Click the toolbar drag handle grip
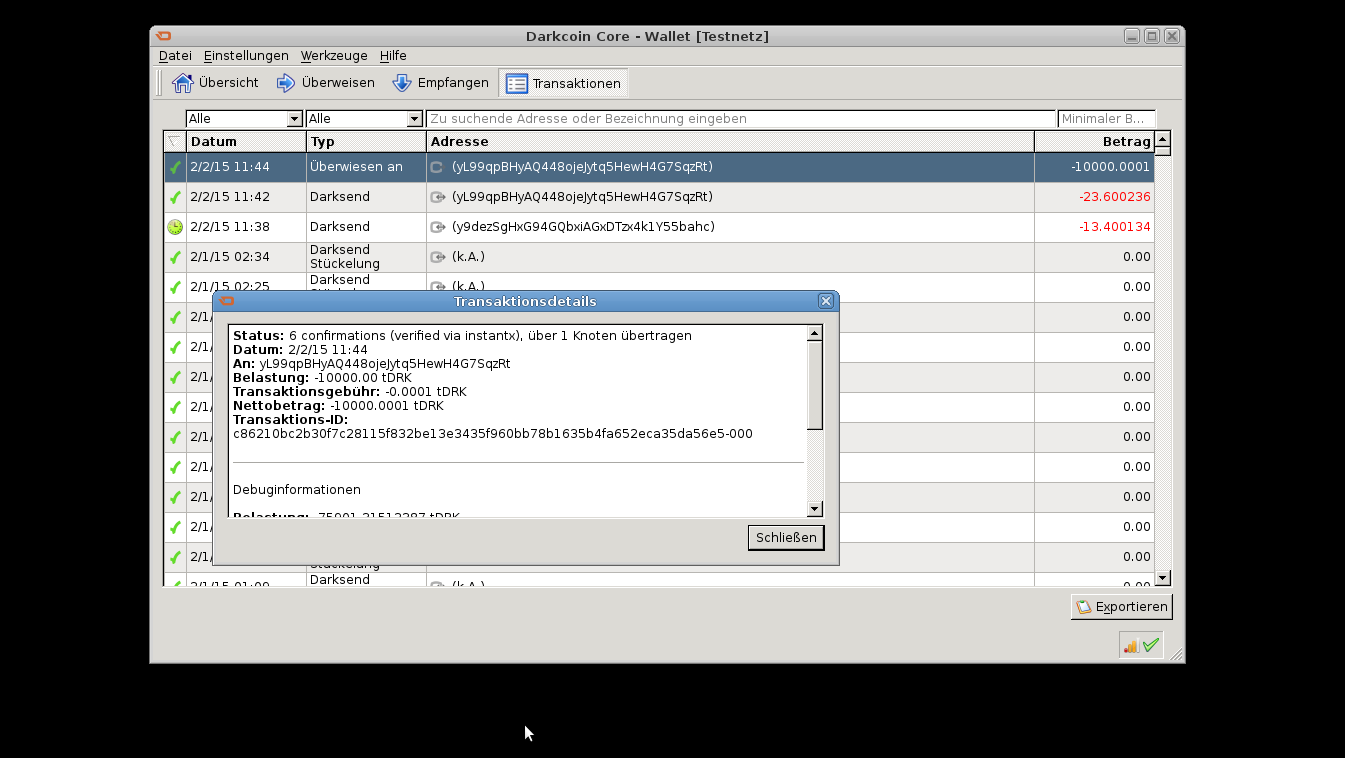Image resolution: width=1345 pixels, height=758 pixels. coord(159,83)
